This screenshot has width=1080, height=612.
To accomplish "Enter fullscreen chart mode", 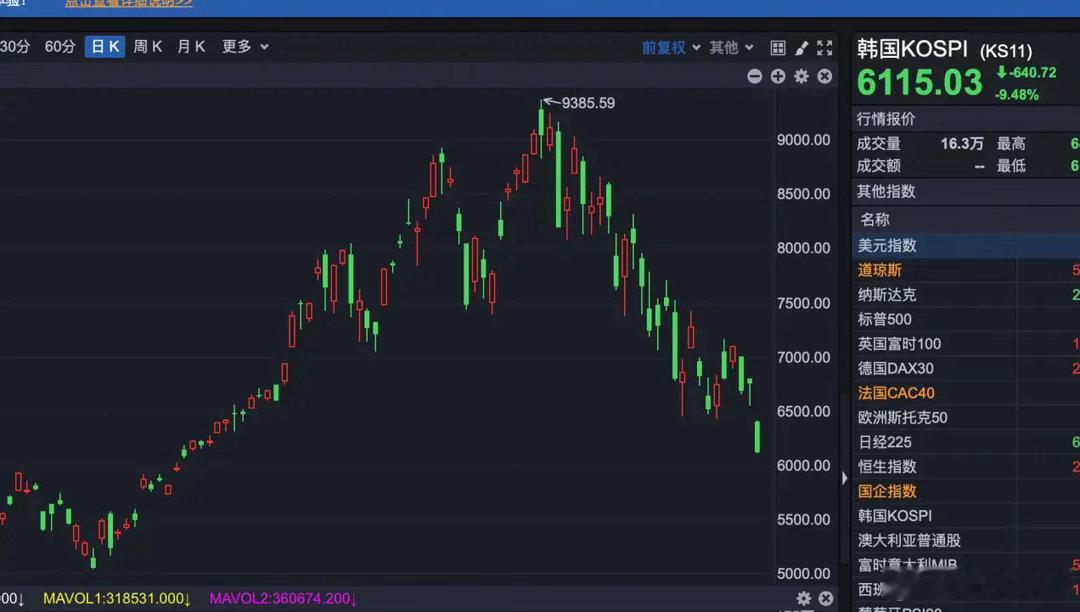I will click(x=824, y=48).
